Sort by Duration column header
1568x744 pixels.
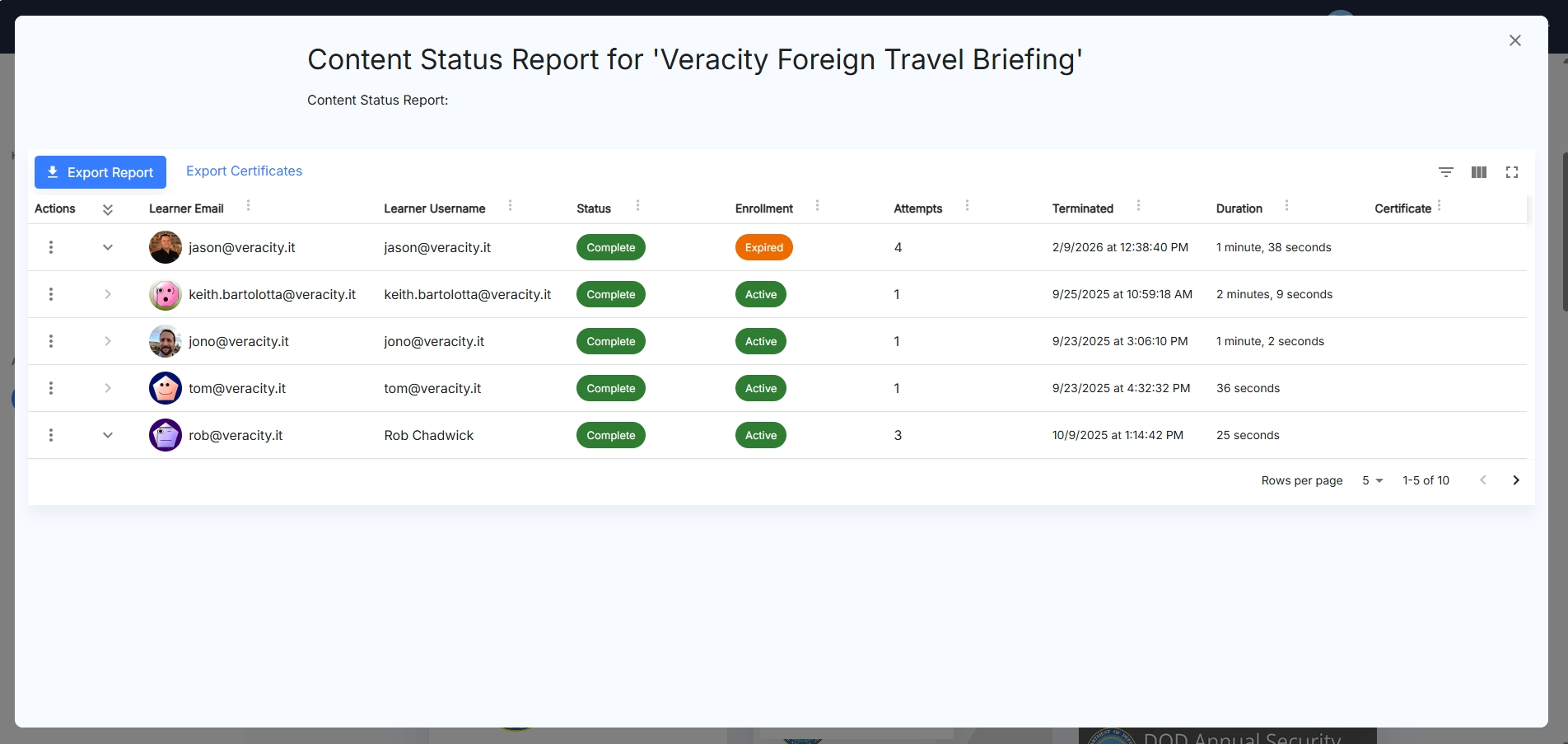tap(1239, 208)
